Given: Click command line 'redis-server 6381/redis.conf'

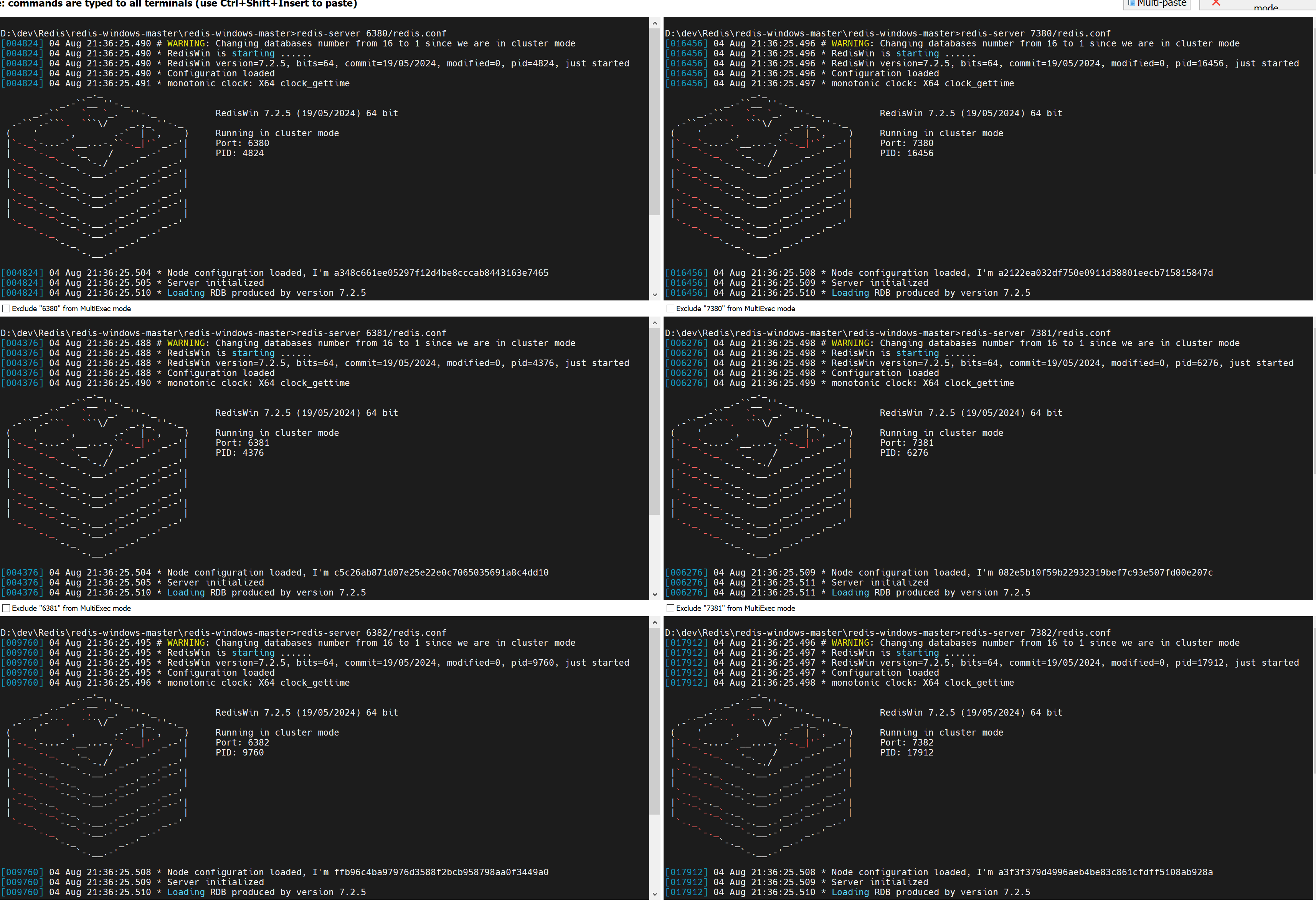Looking at the screenshot, I should pos(372,333).
